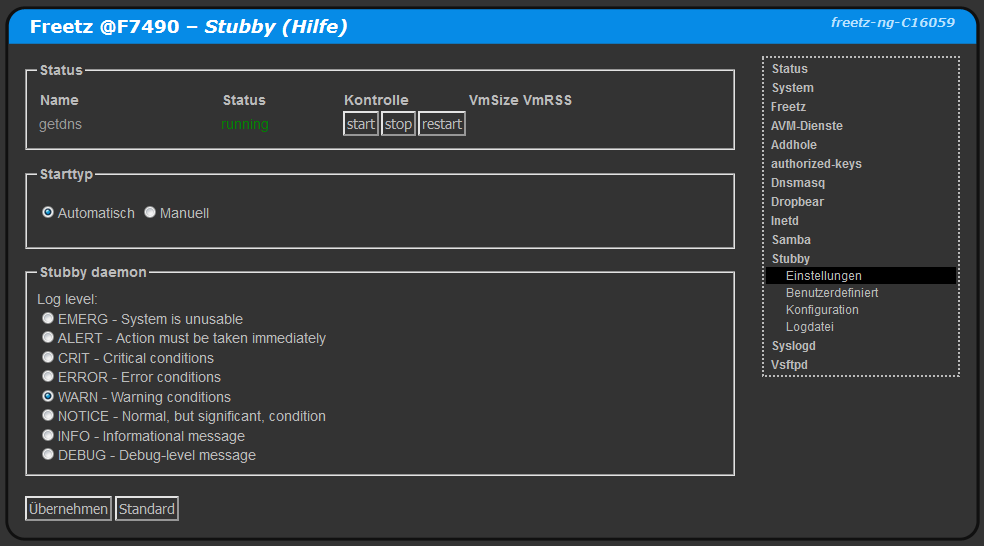This screenshot has width=984, height=546.
Task: Click the start button for getdns
Action: pos(360,125)
